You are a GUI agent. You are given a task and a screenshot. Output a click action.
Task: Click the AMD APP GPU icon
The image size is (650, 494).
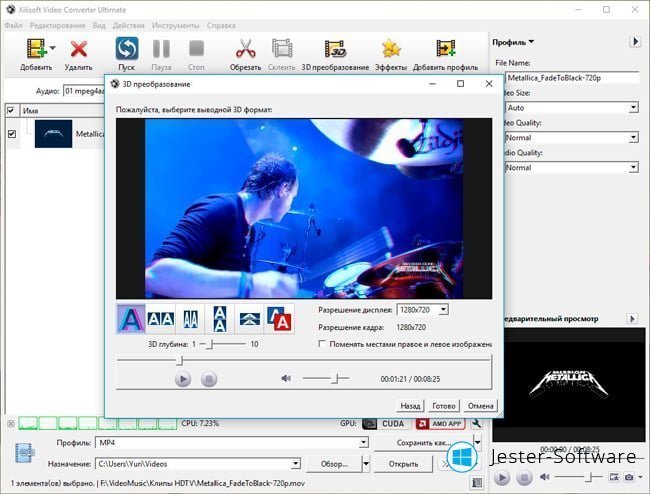pos(441,424)
